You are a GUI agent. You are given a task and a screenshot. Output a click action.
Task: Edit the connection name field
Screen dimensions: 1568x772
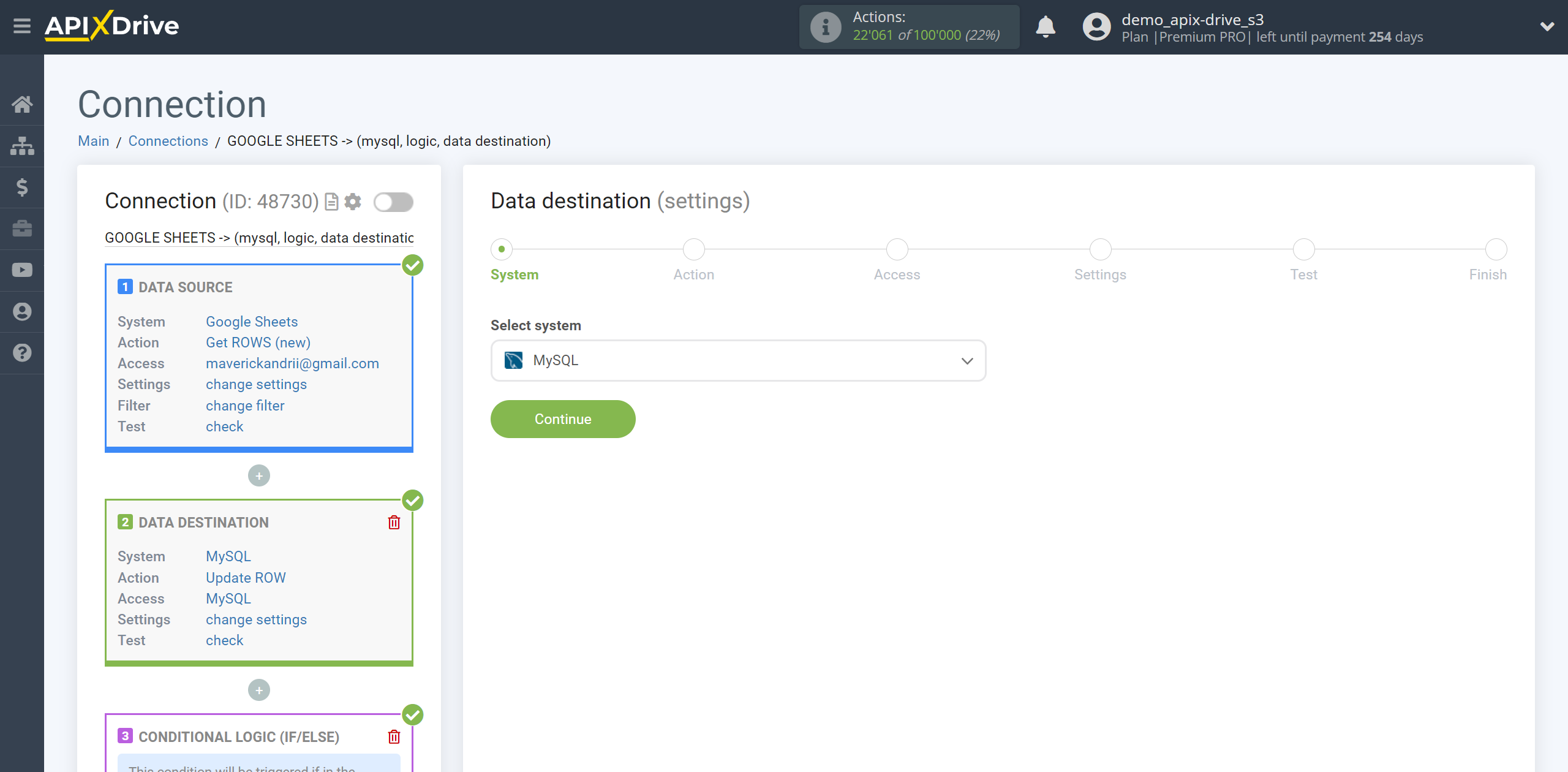point(259,238)
